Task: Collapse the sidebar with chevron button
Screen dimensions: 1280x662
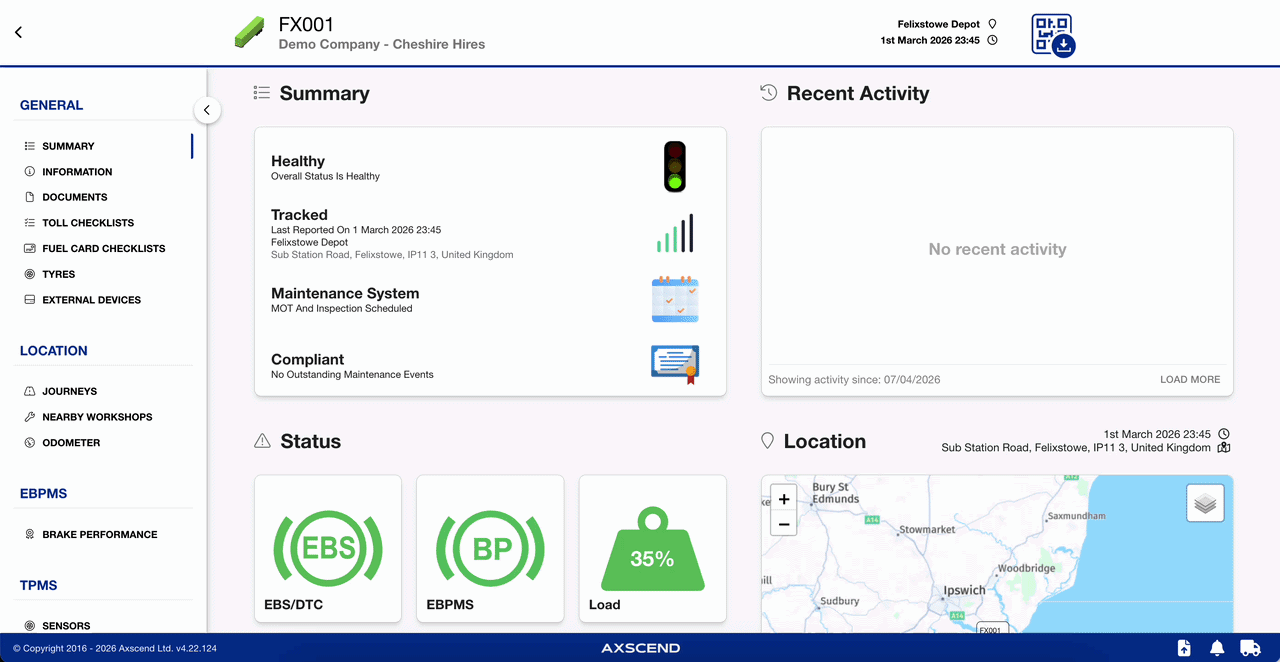Action: (x=207, y=110)
